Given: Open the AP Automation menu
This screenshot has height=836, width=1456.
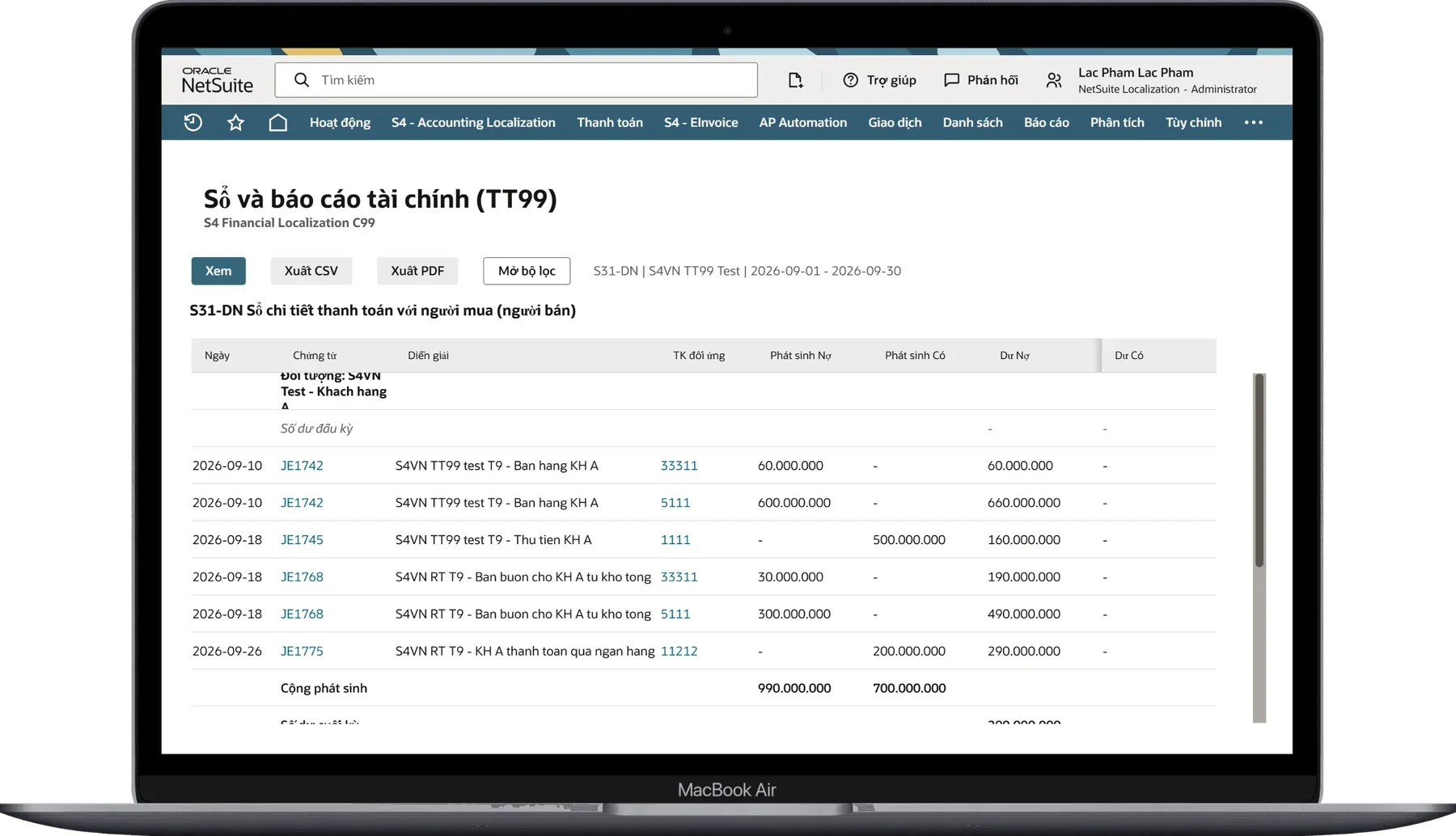Looking at the screenshot, I should pos(803,122).
